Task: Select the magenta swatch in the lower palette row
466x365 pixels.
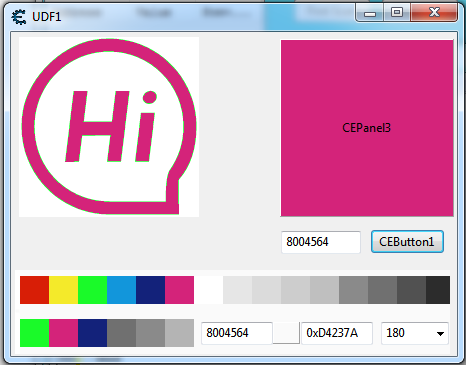Action: (63, 333)
